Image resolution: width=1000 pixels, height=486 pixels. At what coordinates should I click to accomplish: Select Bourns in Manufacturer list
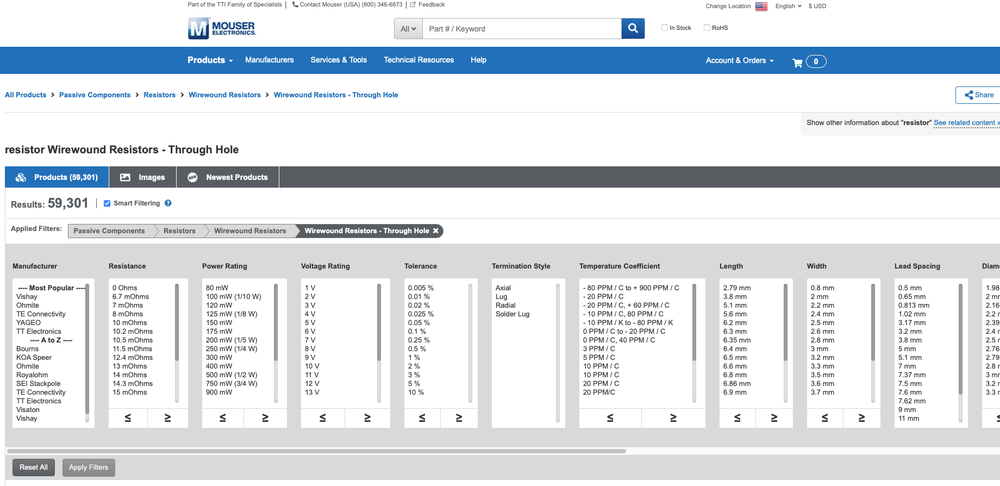coord(27,349)
